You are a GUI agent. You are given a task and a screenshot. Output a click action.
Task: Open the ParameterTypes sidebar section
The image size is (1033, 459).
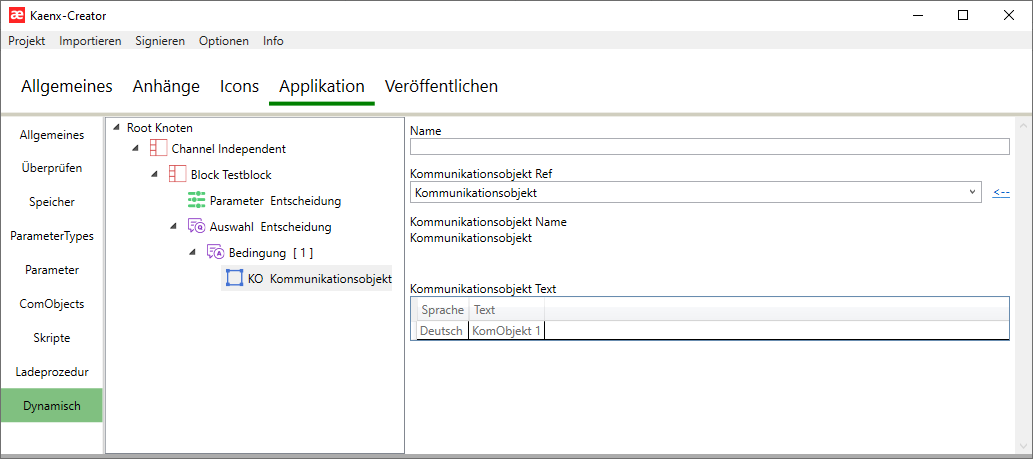52,236
